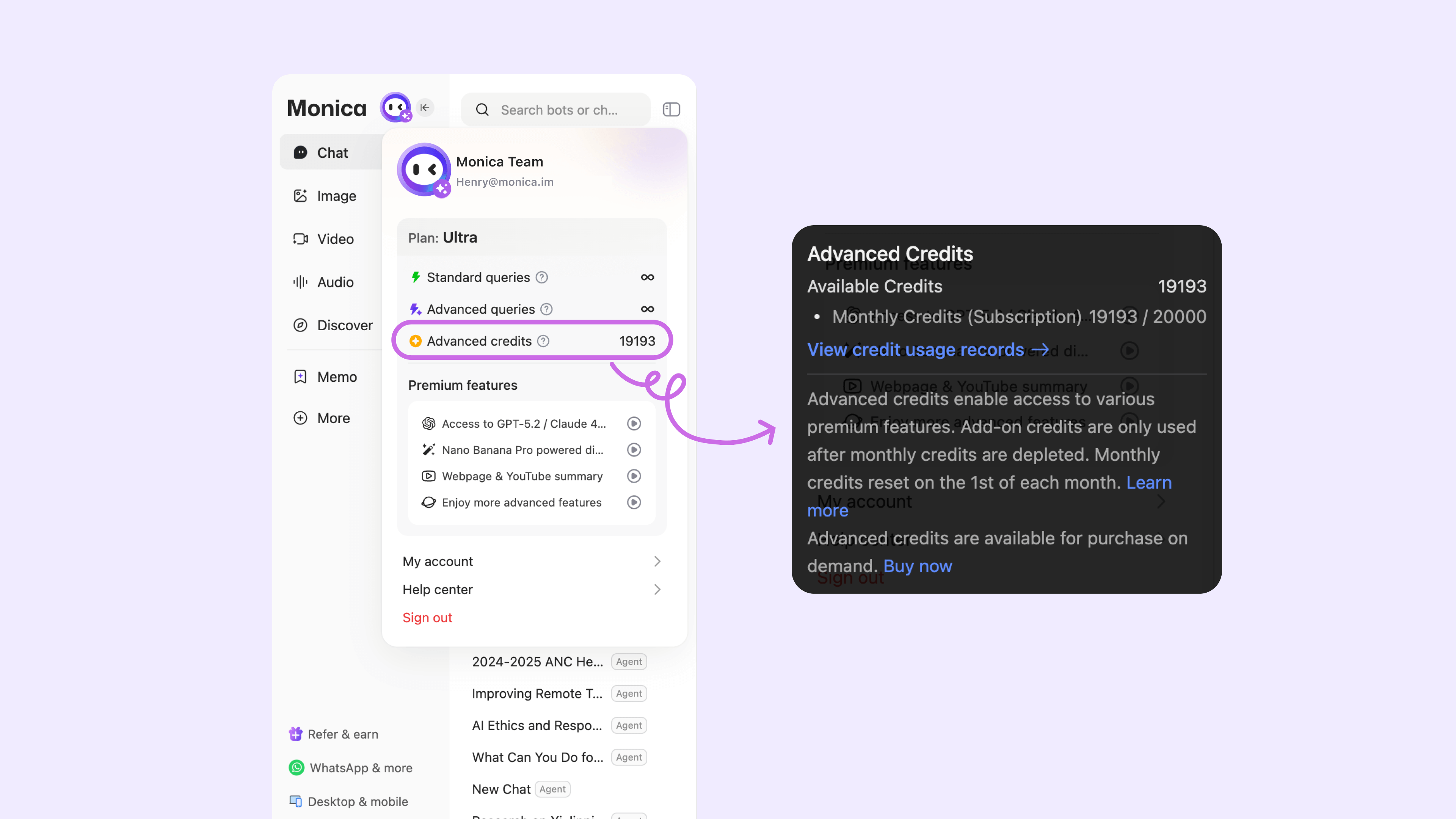Image resolution: width=1456 pixels, height=819 pixels.
Task: Open the Video section in sidebar
Action: point(334,239)
